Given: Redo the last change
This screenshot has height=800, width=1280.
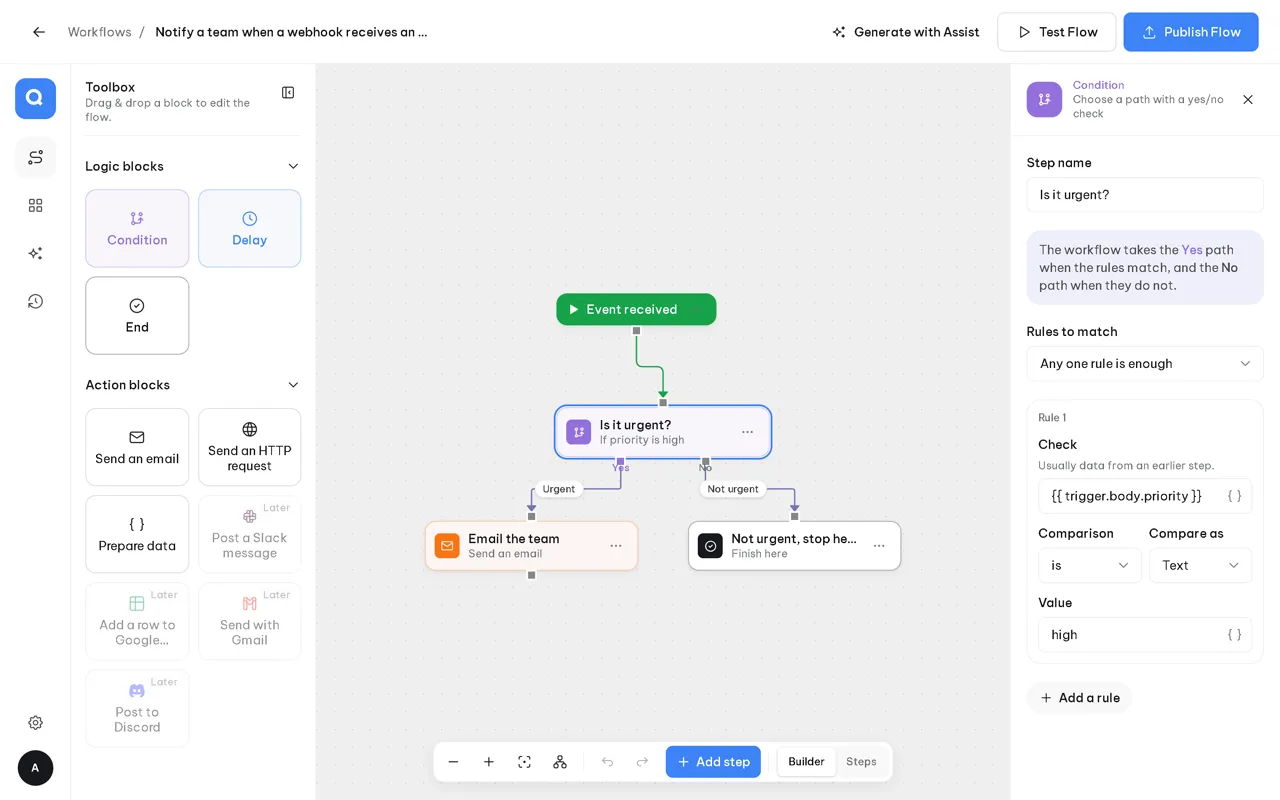Looking at the screenshot, I should 642,762.
